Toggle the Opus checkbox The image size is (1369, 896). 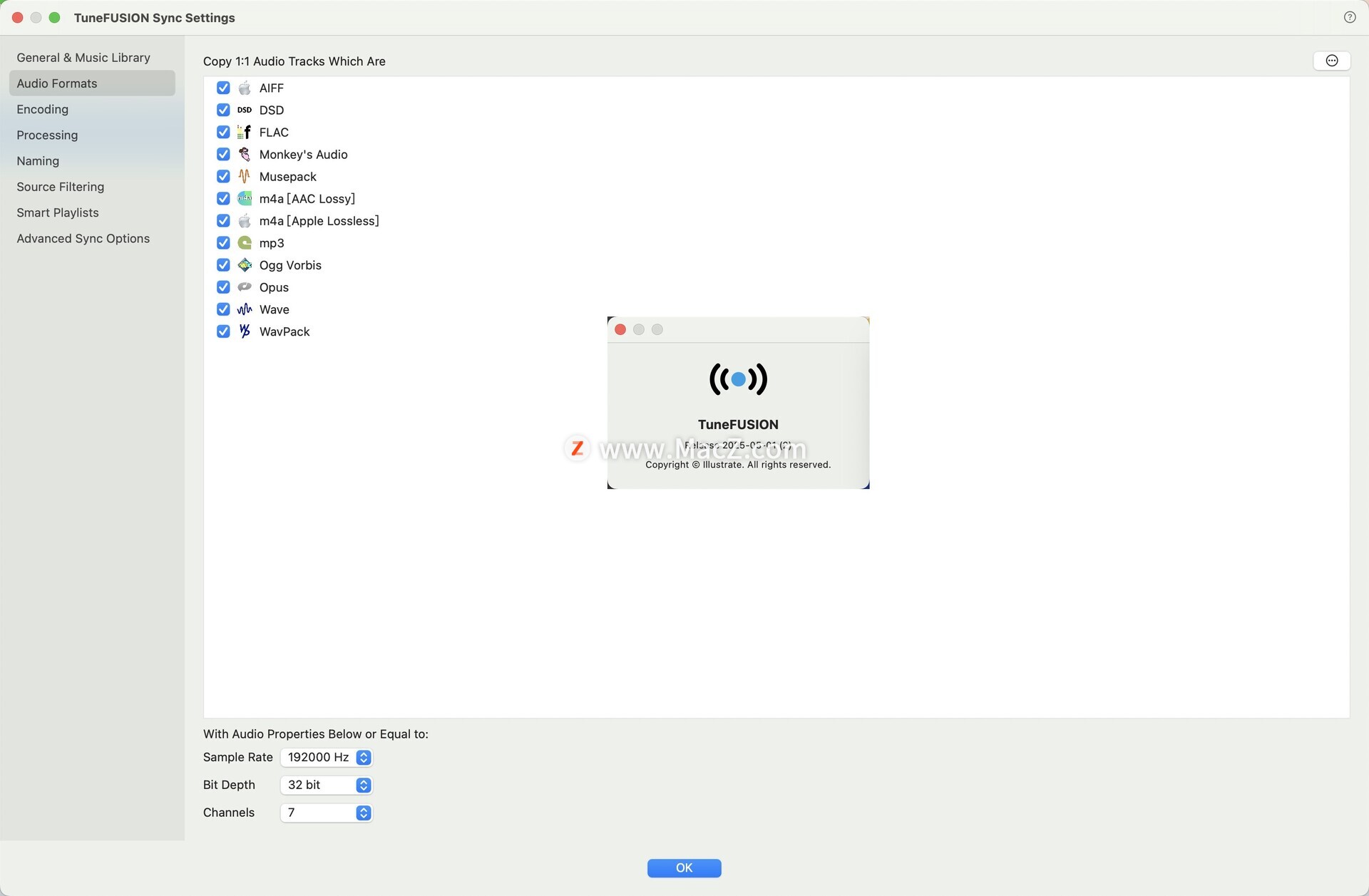[223, 287]
